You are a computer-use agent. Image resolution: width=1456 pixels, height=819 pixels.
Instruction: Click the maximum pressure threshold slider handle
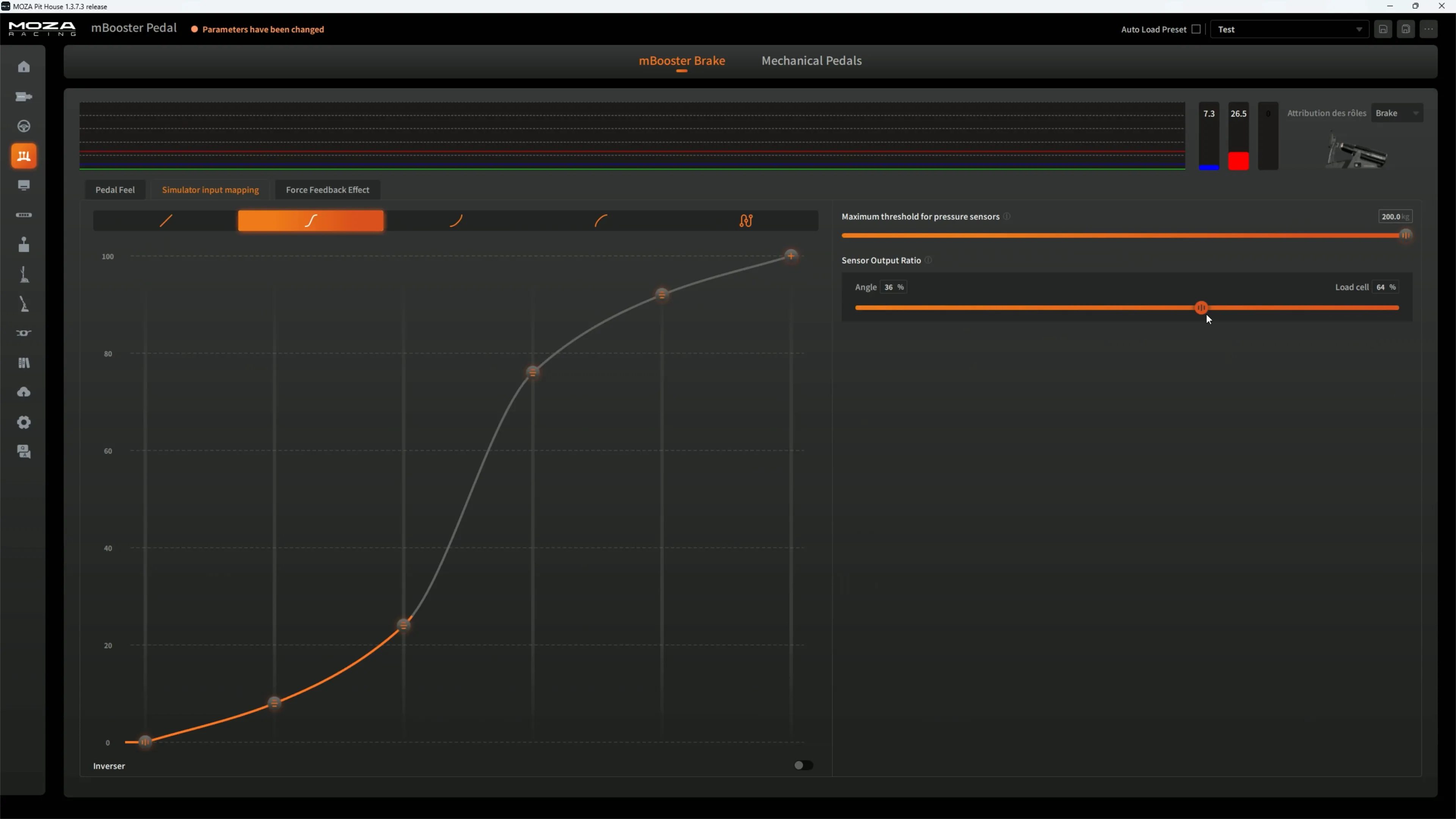[1405, 235]
